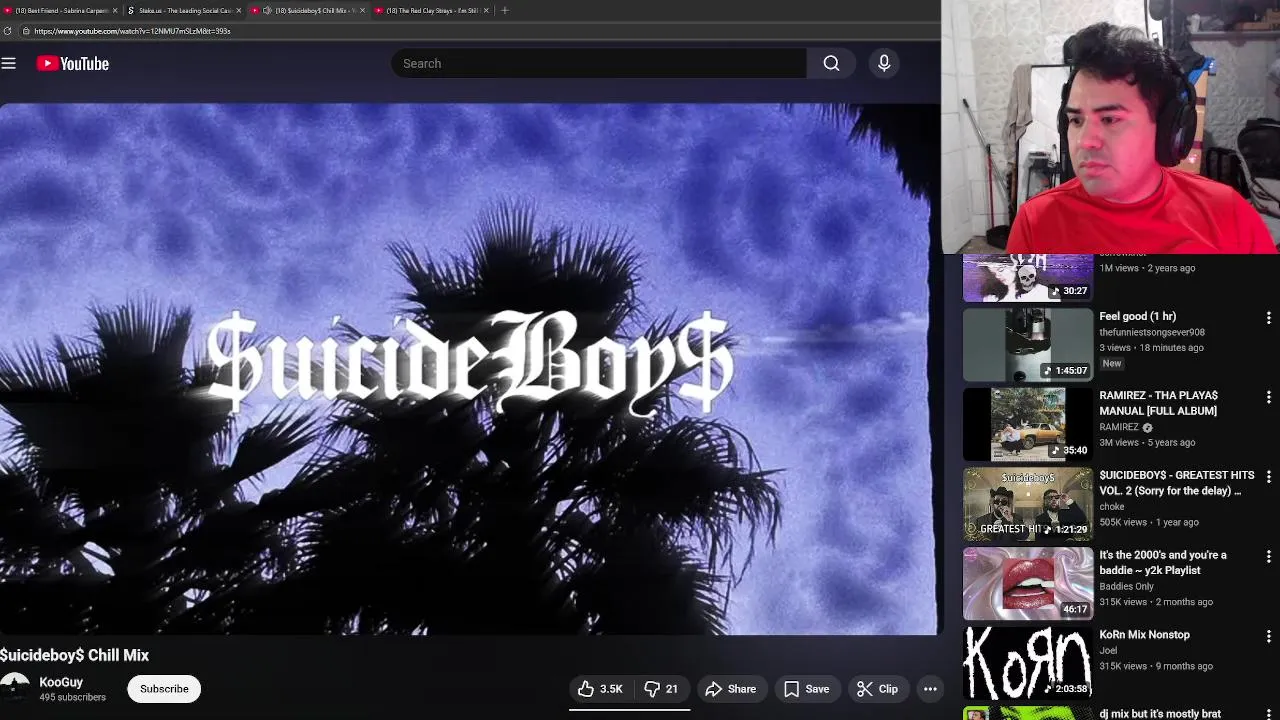Open more actions ellipsis under the video
The height and width of the screenshot is (720, 1280).
point(930,689)
